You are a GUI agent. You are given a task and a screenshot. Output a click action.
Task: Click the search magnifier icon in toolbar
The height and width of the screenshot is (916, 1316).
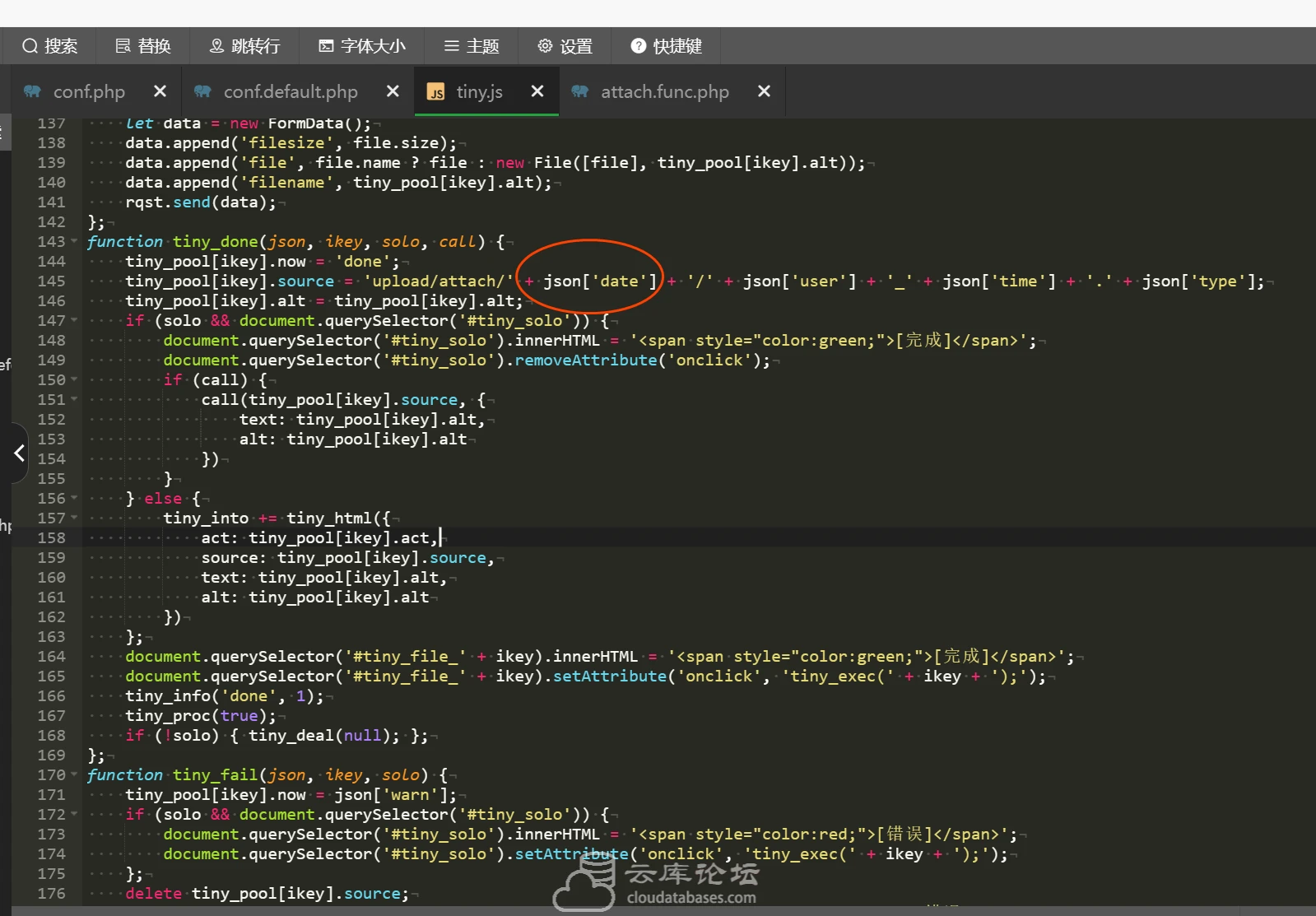30,46
